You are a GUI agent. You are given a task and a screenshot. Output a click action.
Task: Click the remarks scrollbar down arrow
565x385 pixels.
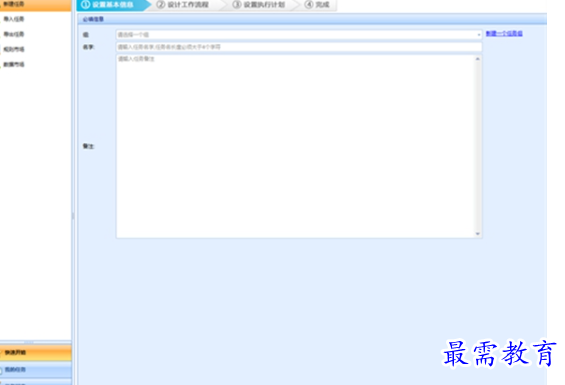pos(478,234)
